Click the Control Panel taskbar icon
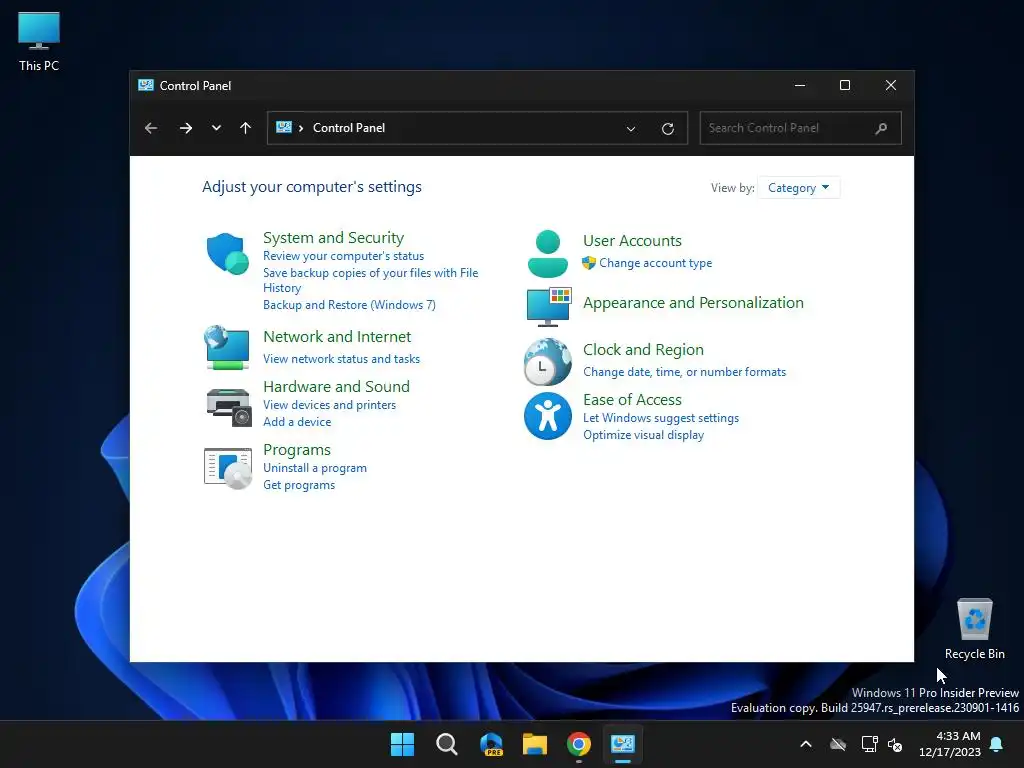Screen dimensions: 1024x768 point(623,744)
